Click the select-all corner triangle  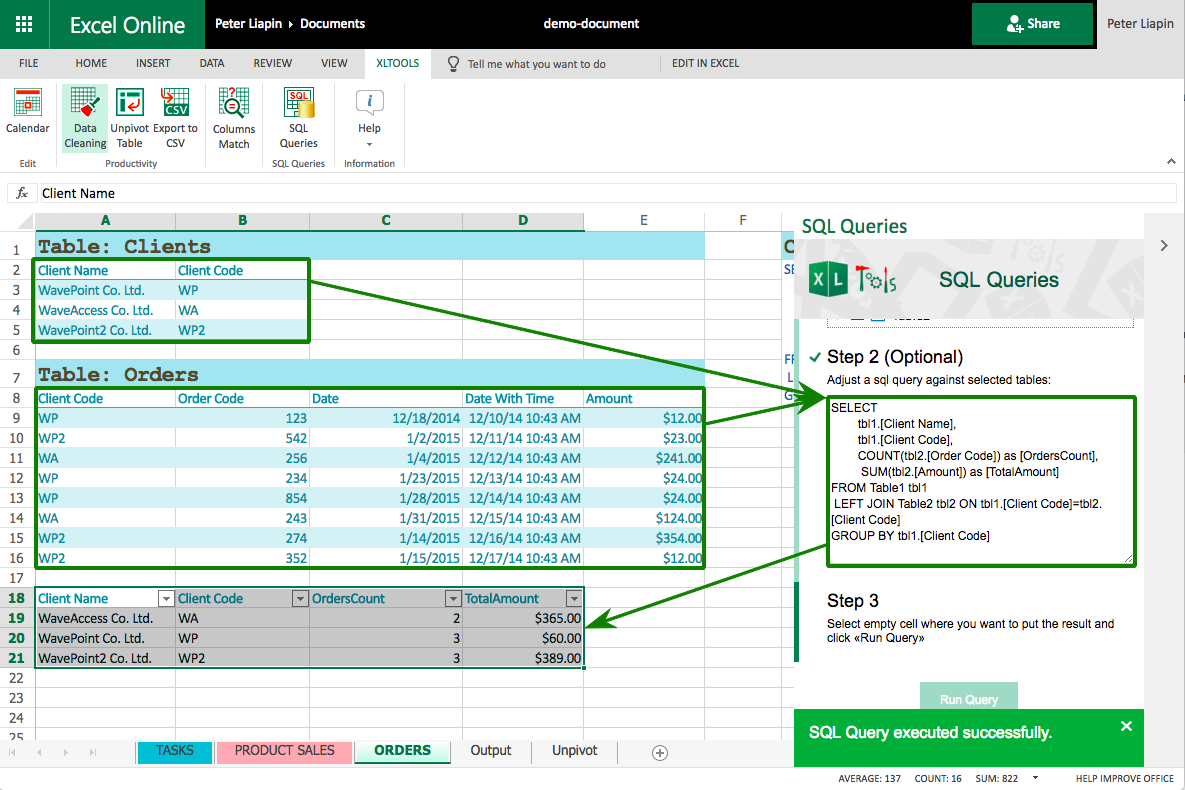[24, 221]
